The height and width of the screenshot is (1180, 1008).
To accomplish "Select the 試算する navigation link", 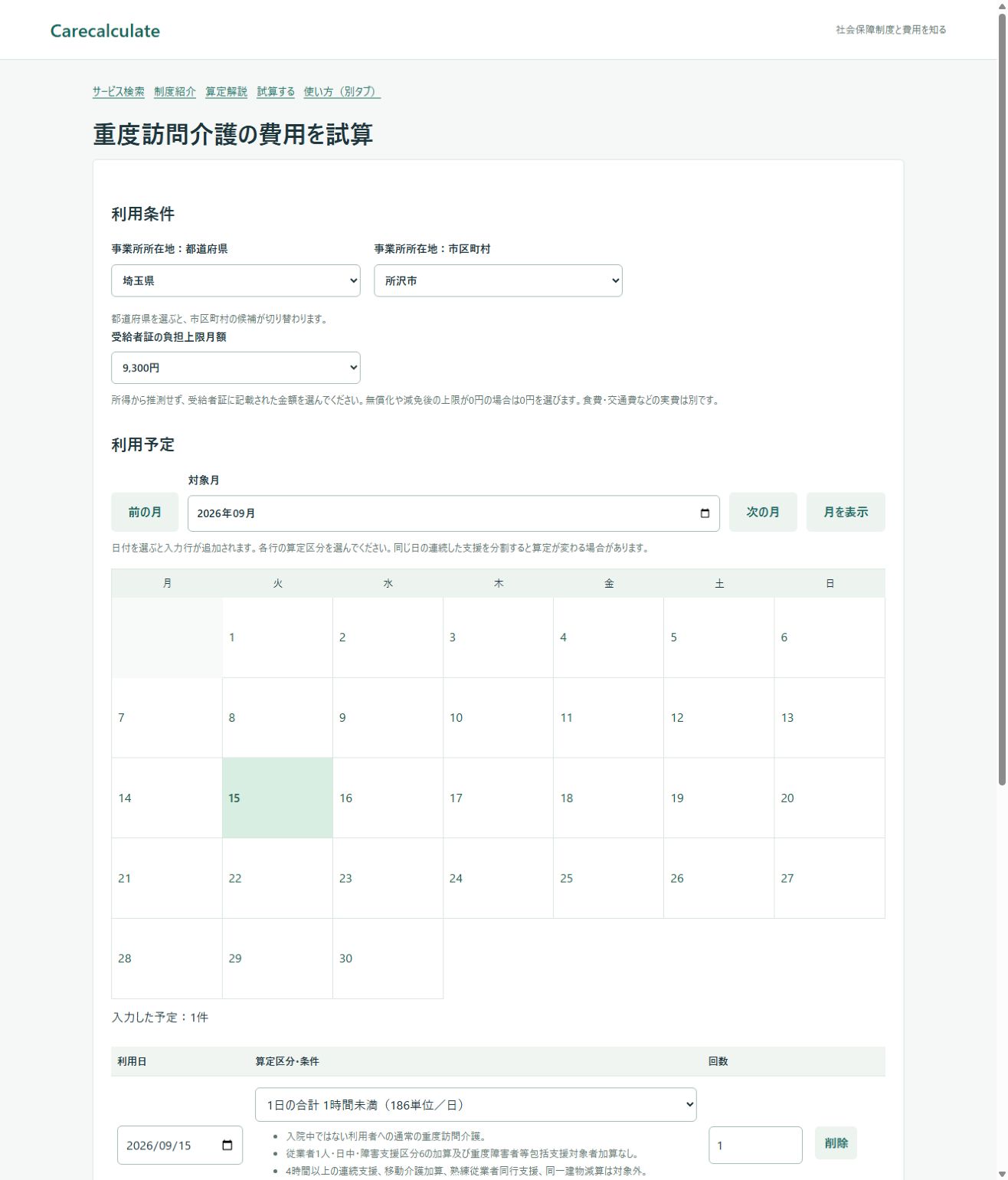I will [x=276, y=91].
